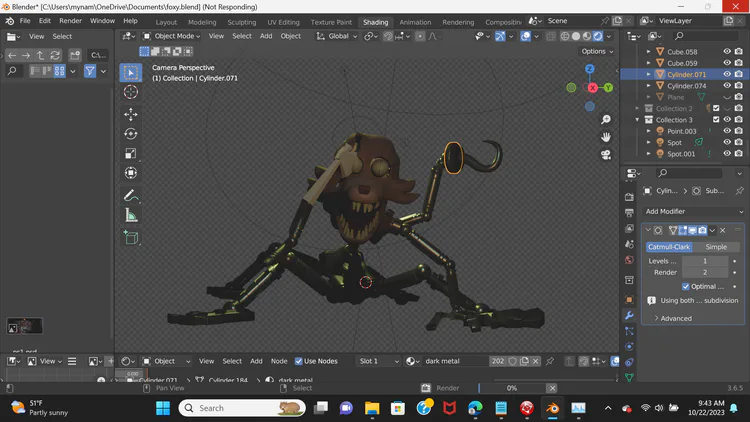Toggle the Collection 2 checkbox

pyautogui.click(x=716, y=108)
